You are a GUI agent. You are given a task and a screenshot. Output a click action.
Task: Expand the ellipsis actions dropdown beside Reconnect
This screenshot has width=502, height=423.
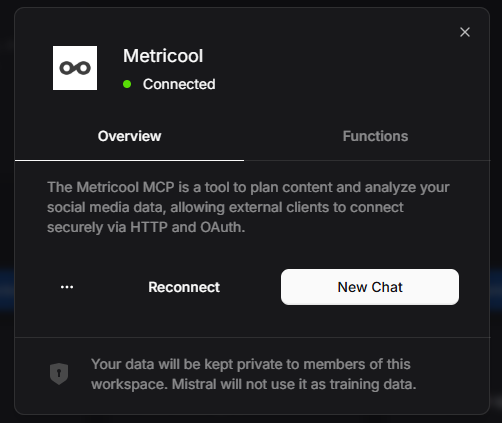[x=67, y=287]
